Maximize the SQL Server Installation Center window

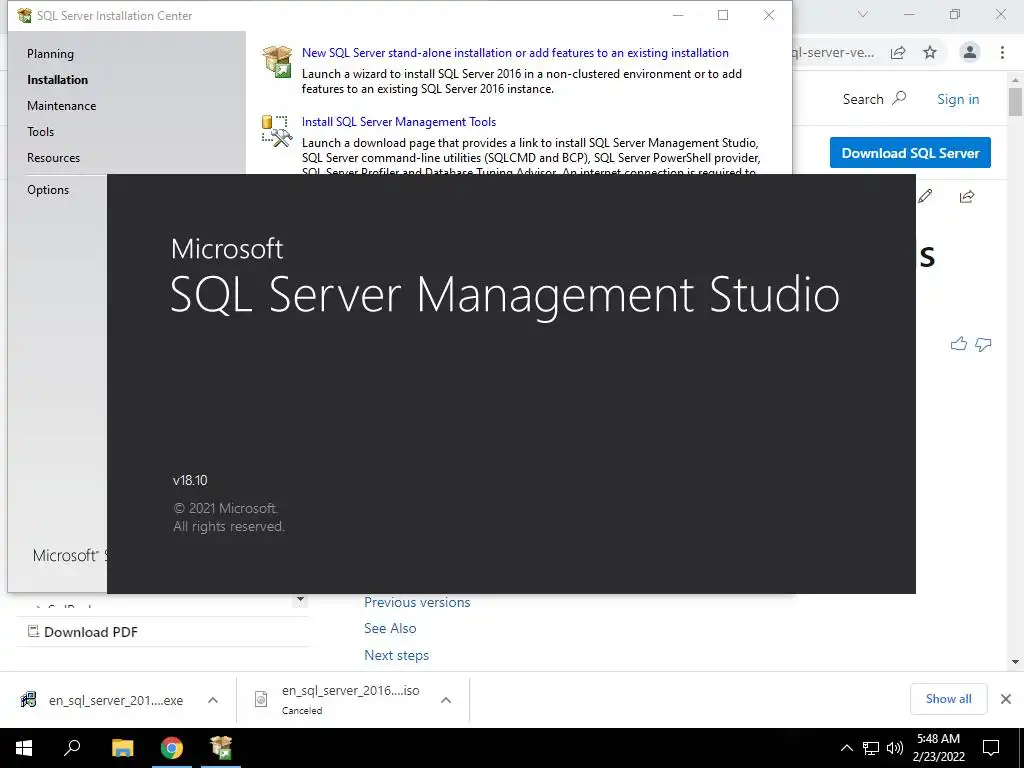point(723,15)
